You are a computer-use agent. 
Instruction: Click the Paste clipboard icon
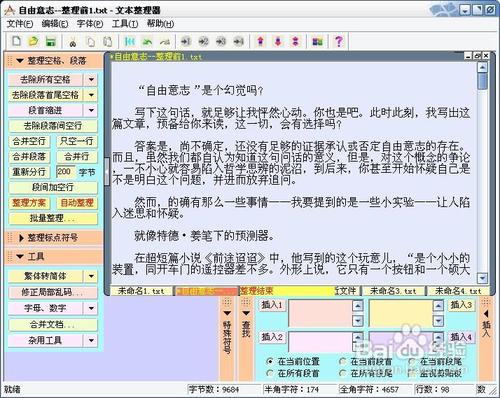tap(107, 42)
